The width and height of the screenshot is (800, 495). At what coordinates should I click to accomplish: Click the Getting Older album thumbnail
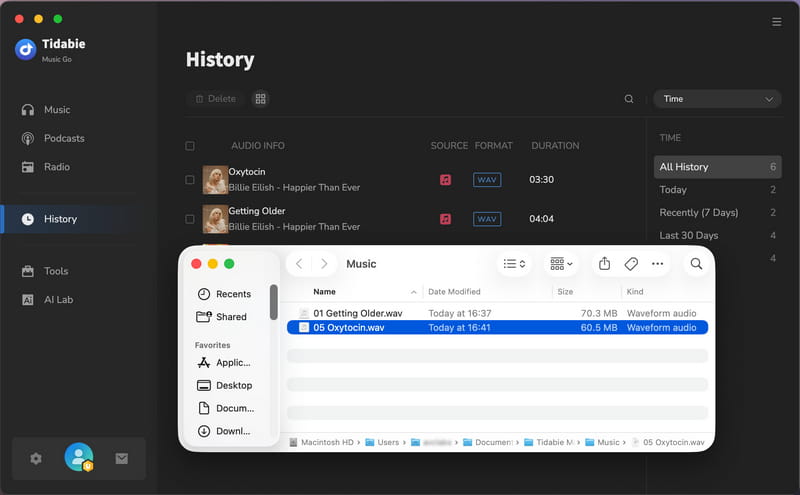tap(215, 219)
